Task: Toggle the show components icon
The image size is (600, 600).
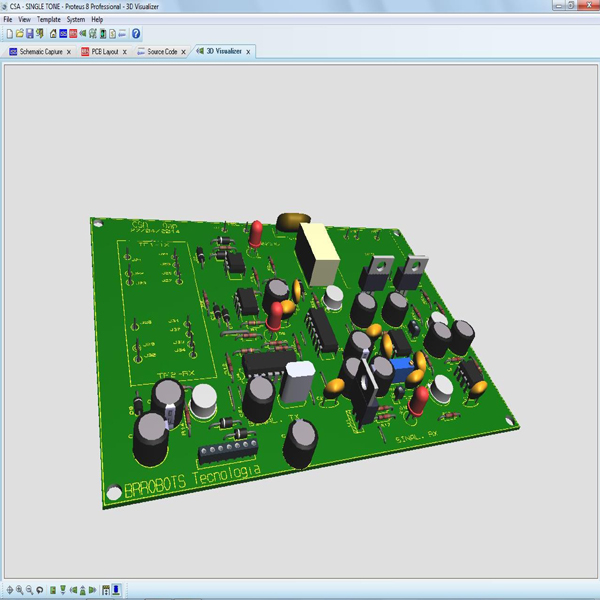Action: pyautogui.click(x=107, y=591)
